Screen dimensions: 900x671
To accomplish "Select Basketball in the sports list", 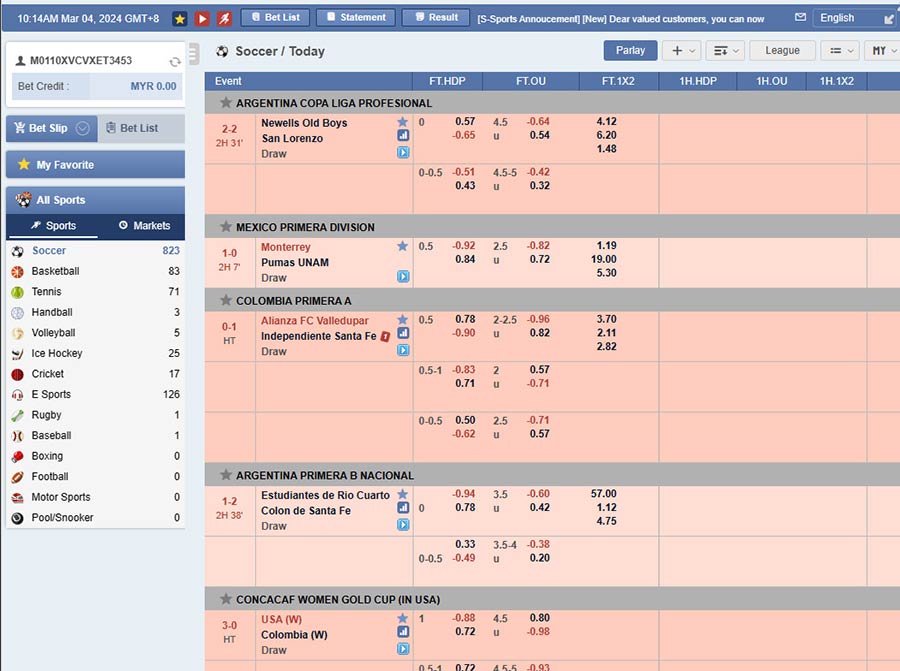I will [55, 271].
